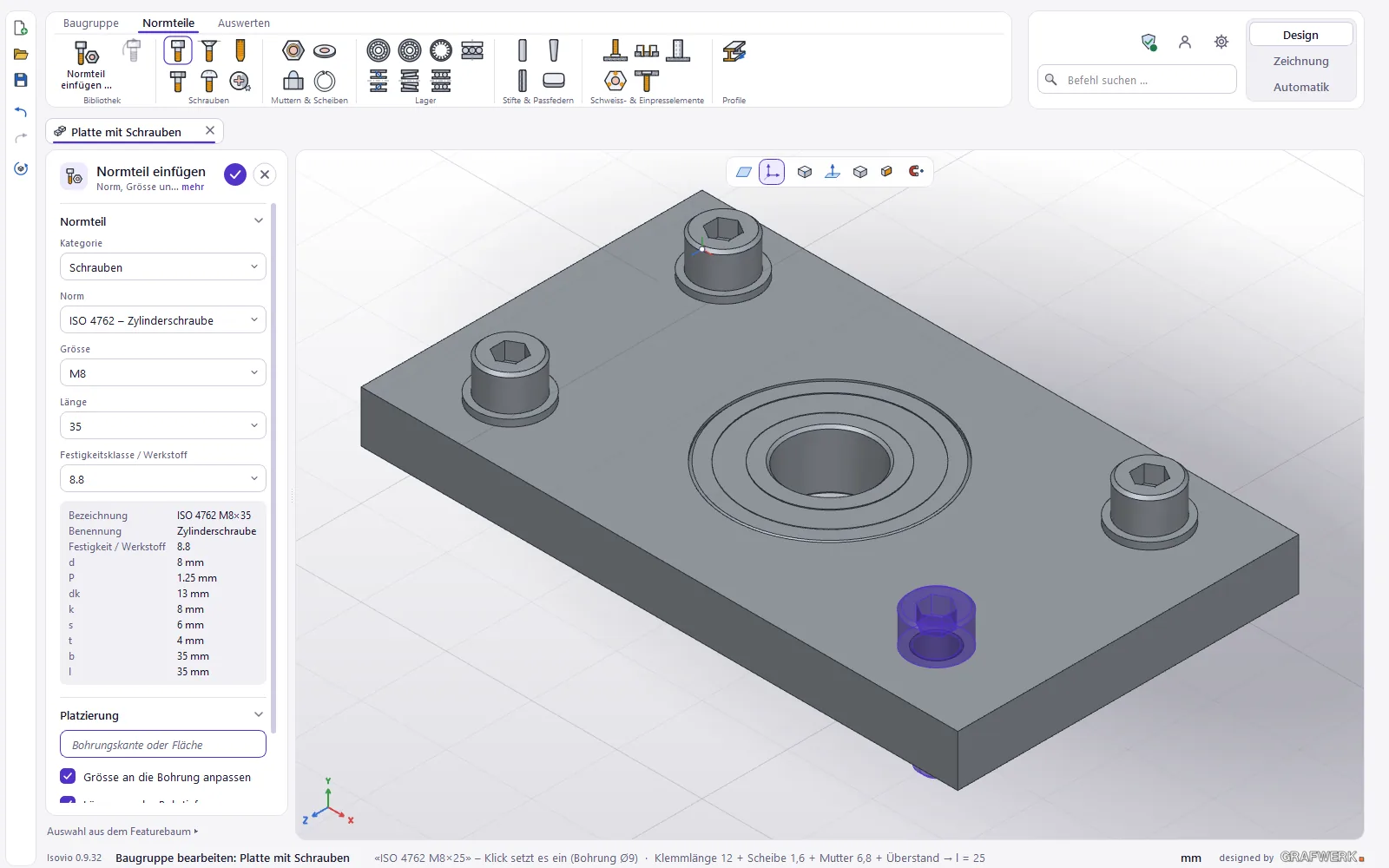Switch to the Auswerten ribbon tab
1389x868 pixels.
point(244,23)
